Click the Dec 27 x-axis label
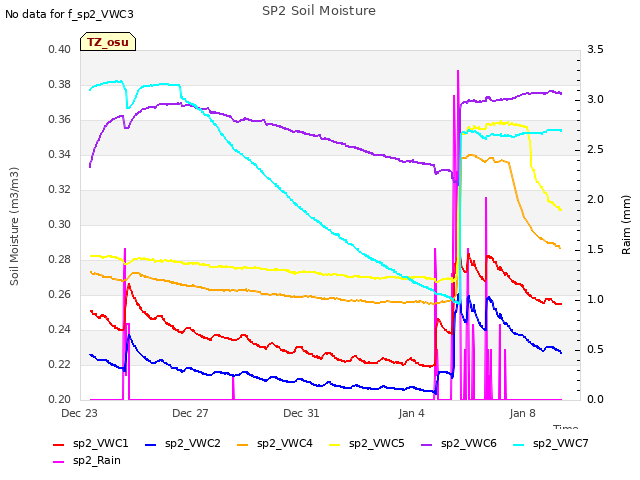640x480 pixels. (x=190, y=413)
